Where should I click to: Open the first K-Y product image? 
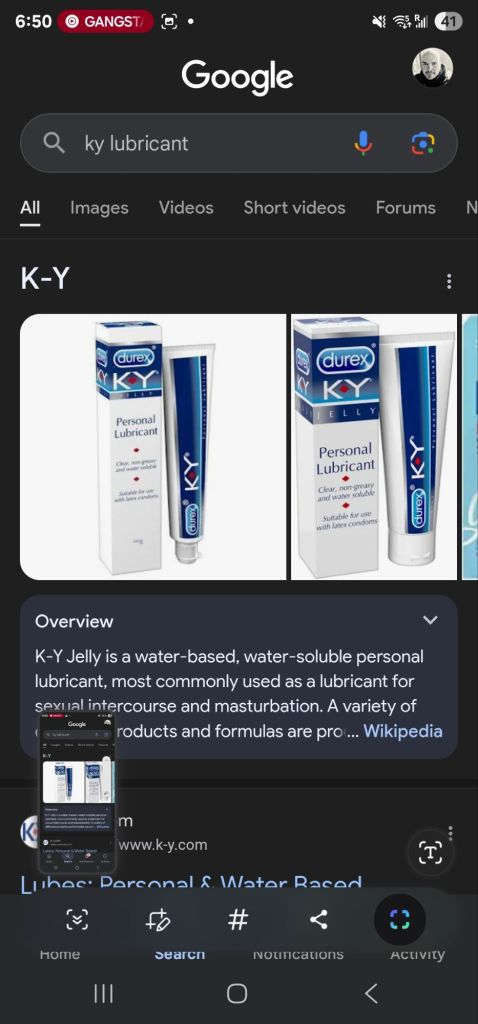click(153, 447)
